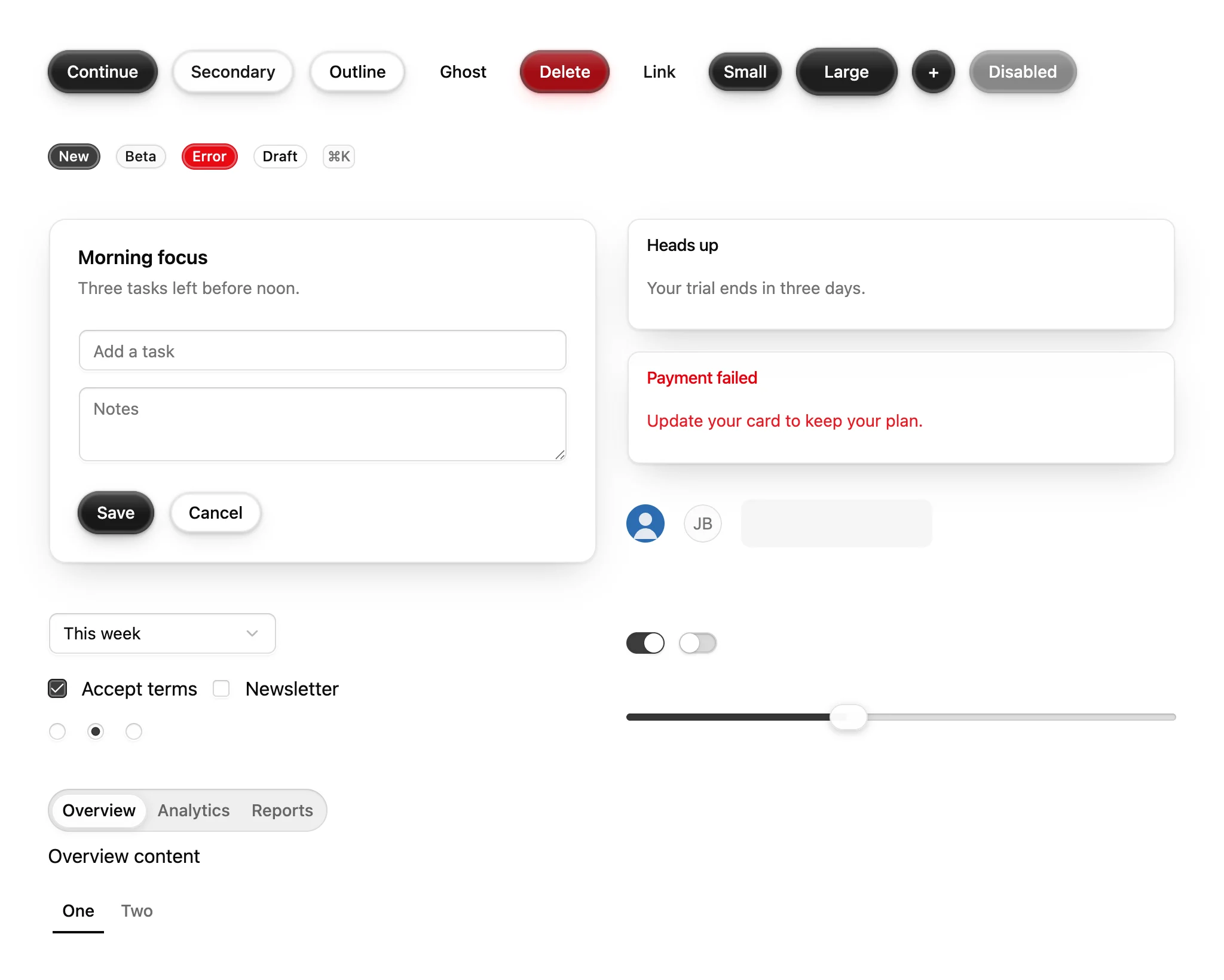Focus the Add a task field
1224x980 pixels.
point(323,350)
